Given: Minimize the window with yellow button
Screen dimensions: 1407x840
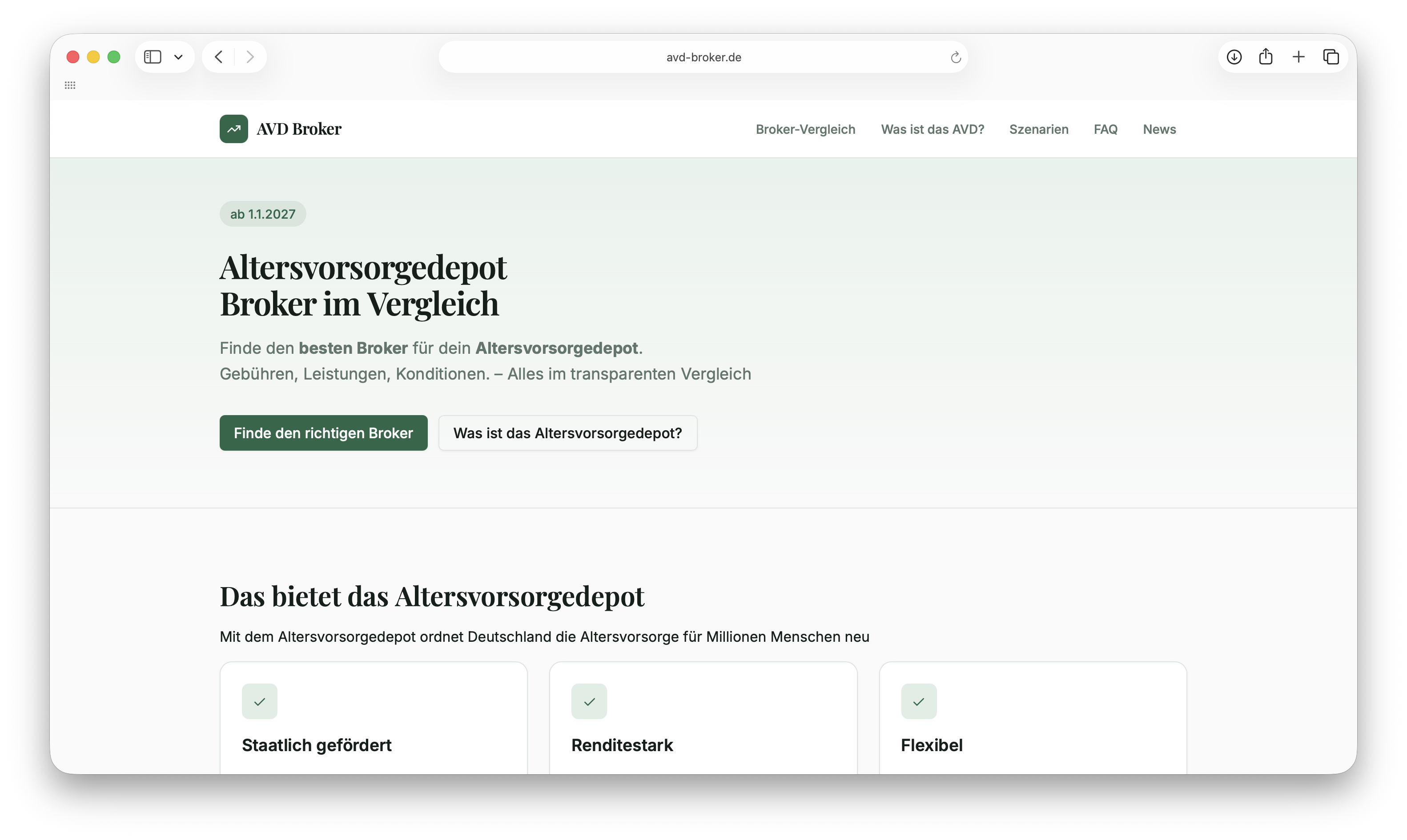Looking at the screenshot, I should (93, 57).
